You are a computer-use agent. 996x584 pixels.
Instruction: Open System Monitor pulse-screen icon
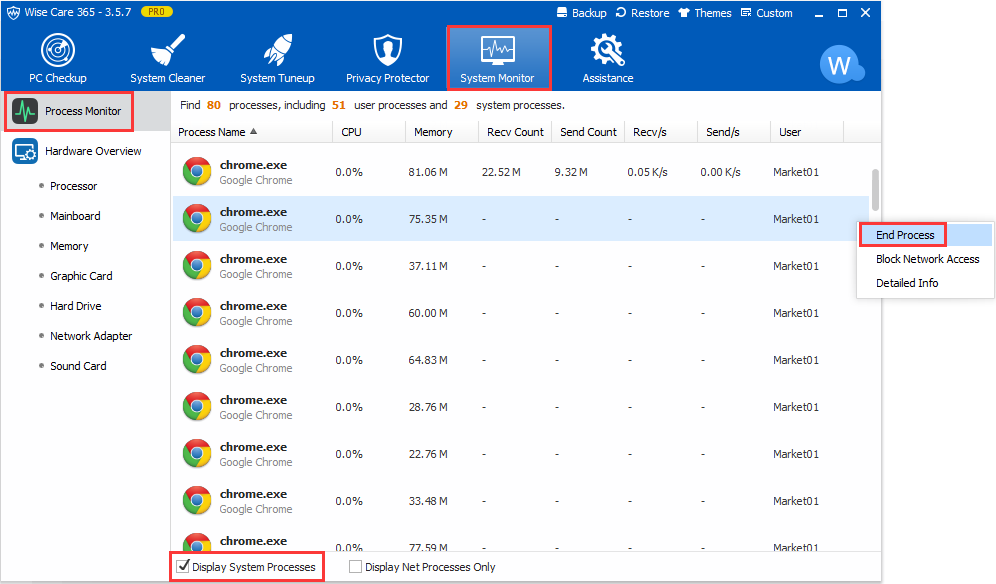point(497,50)
